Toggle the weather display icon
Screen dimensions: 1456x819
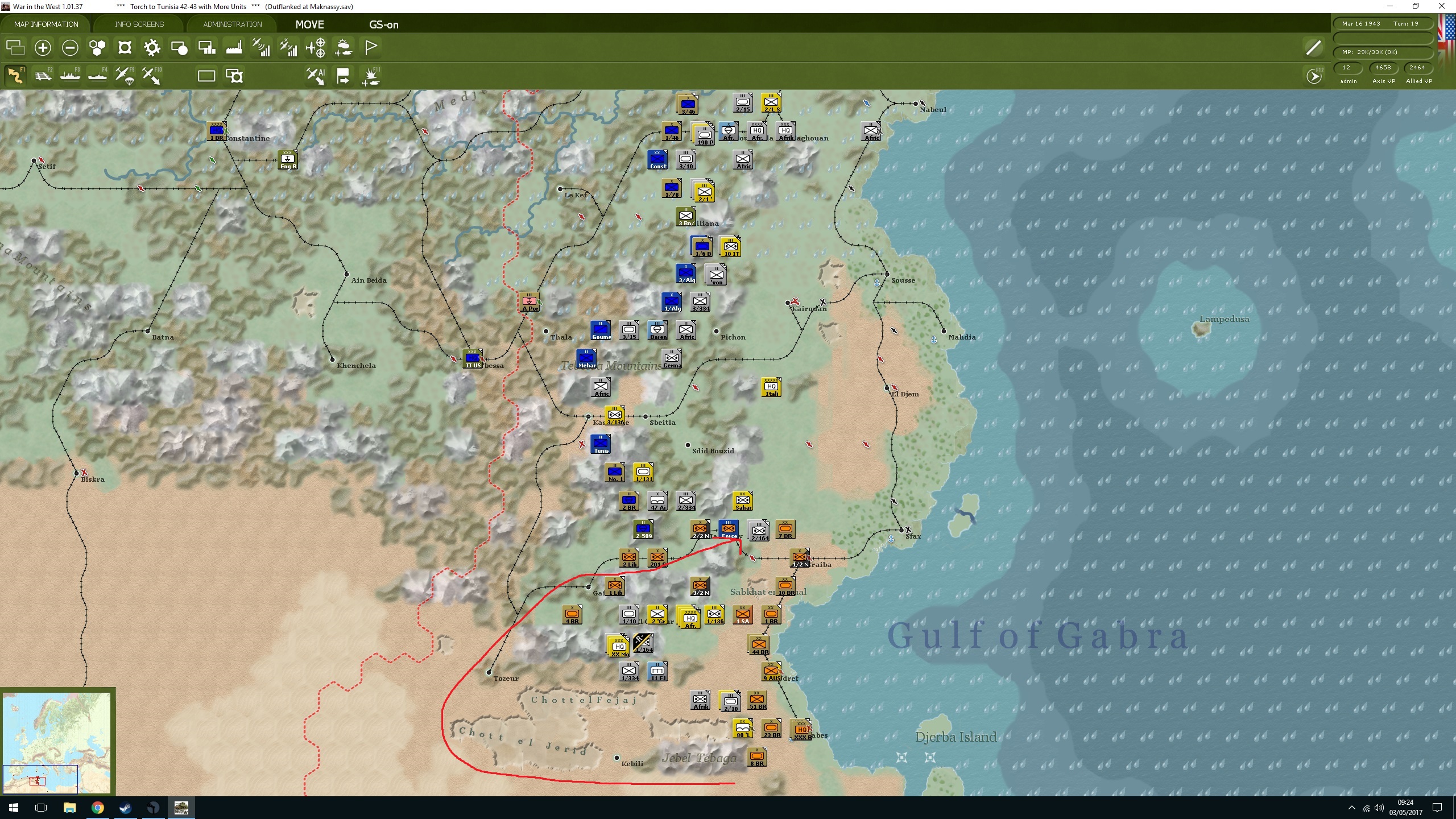[343, 48]
